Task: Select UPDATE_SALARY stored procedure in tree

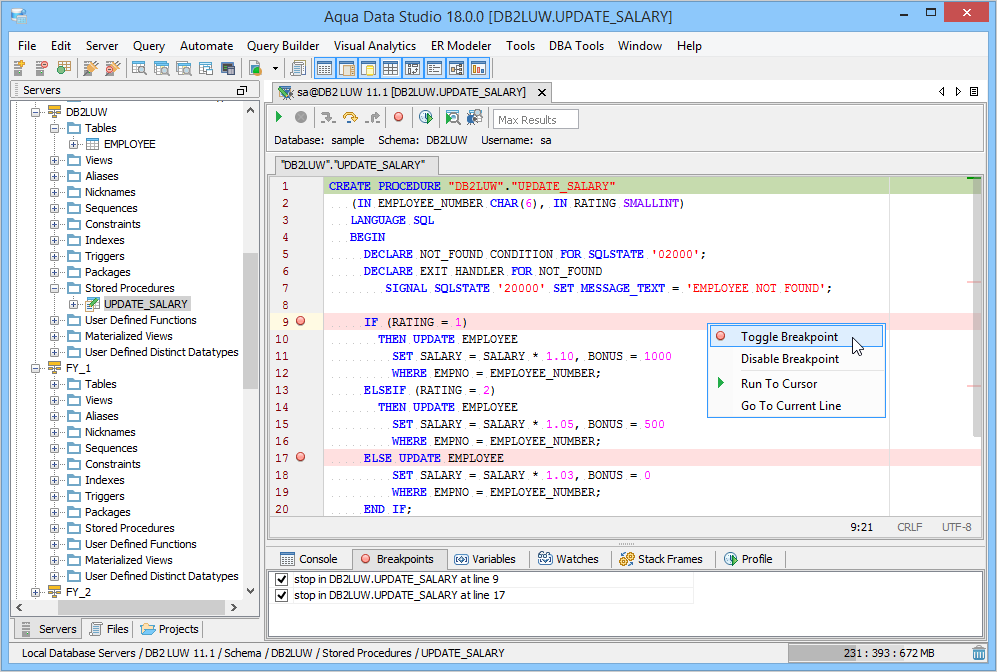Action: click(x=145, y=304)
